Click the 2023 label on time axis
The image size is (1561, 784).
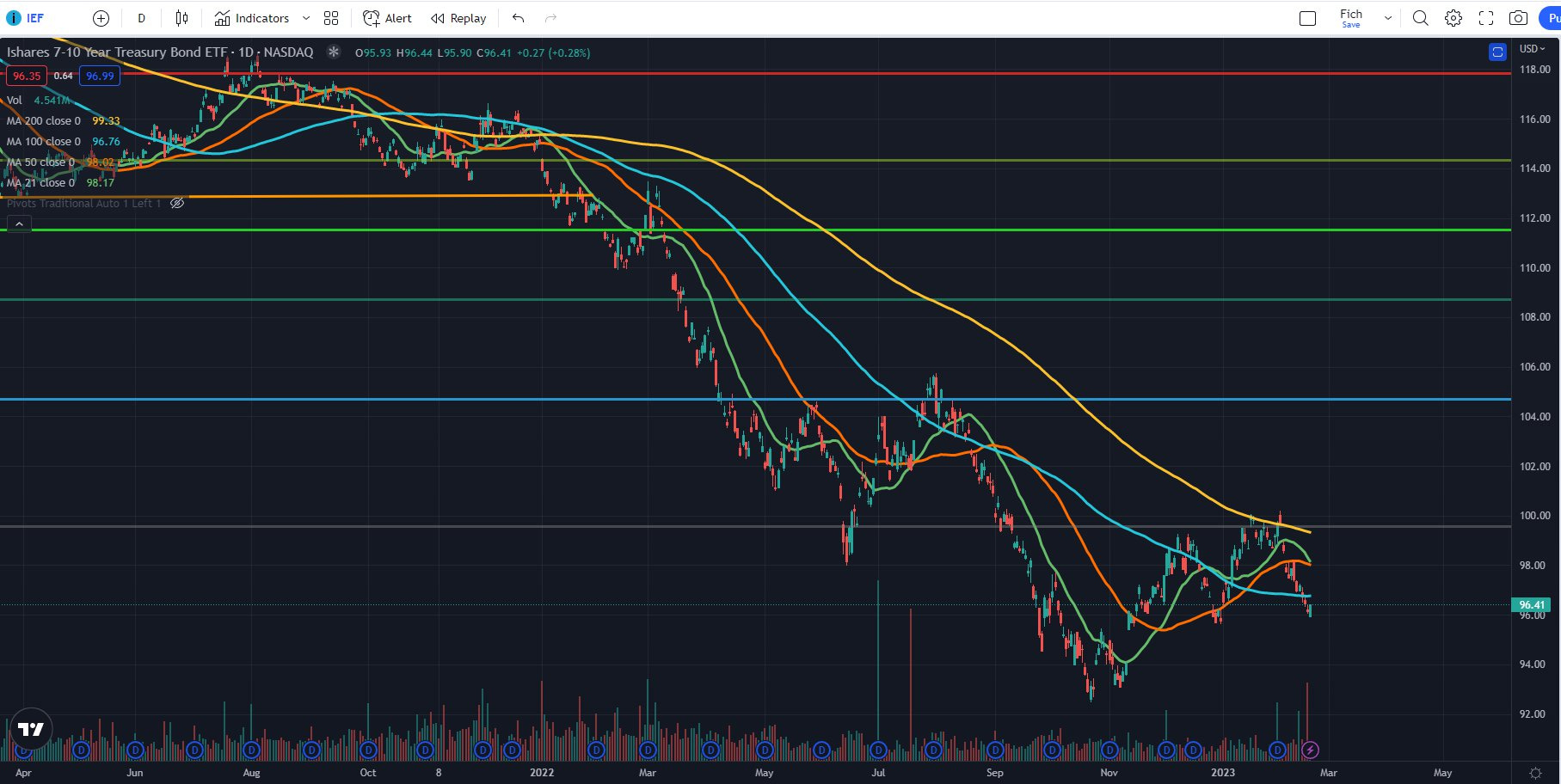(1223, 773)
